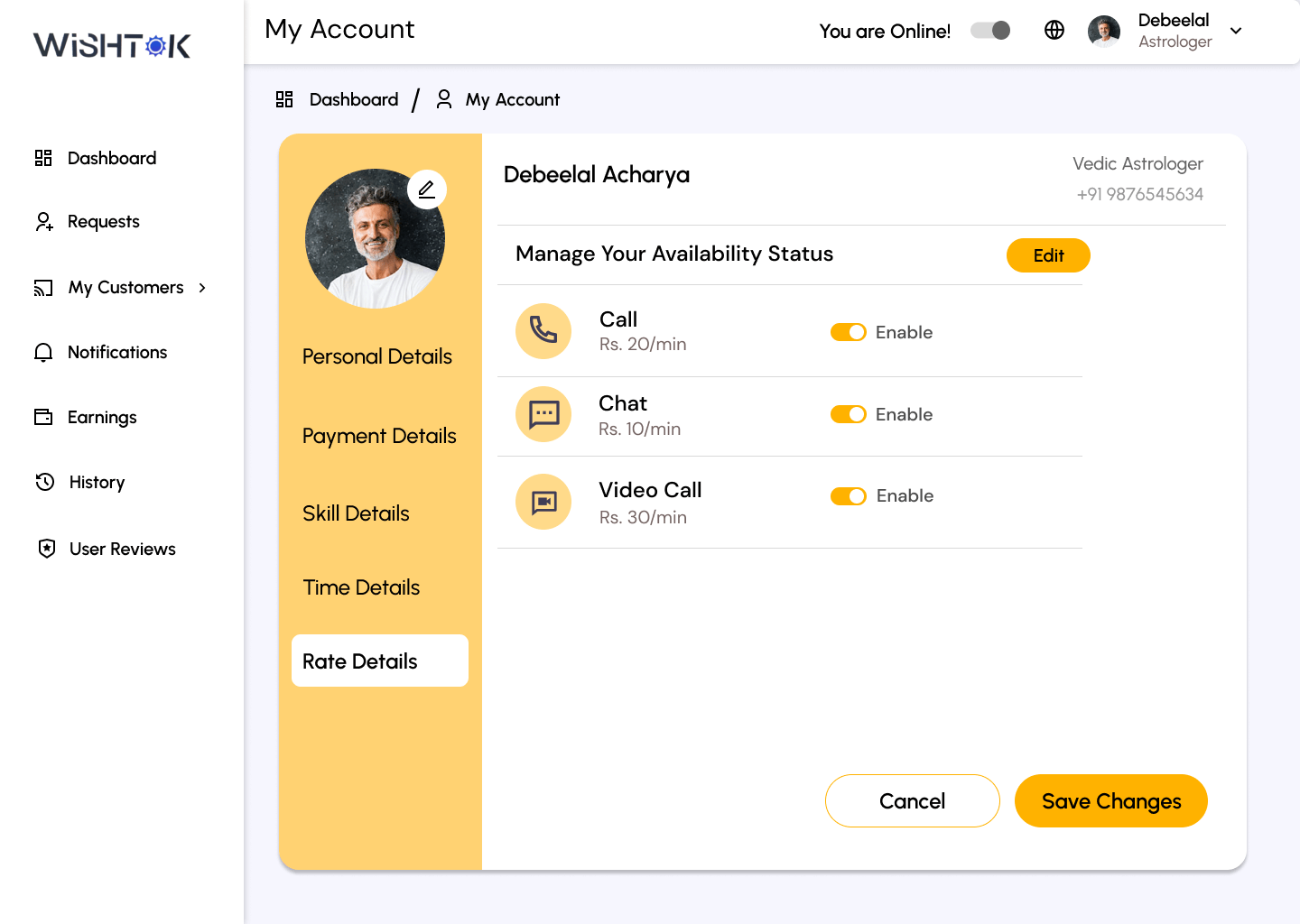Click the phone Call icon

click(x=543, y=330)
